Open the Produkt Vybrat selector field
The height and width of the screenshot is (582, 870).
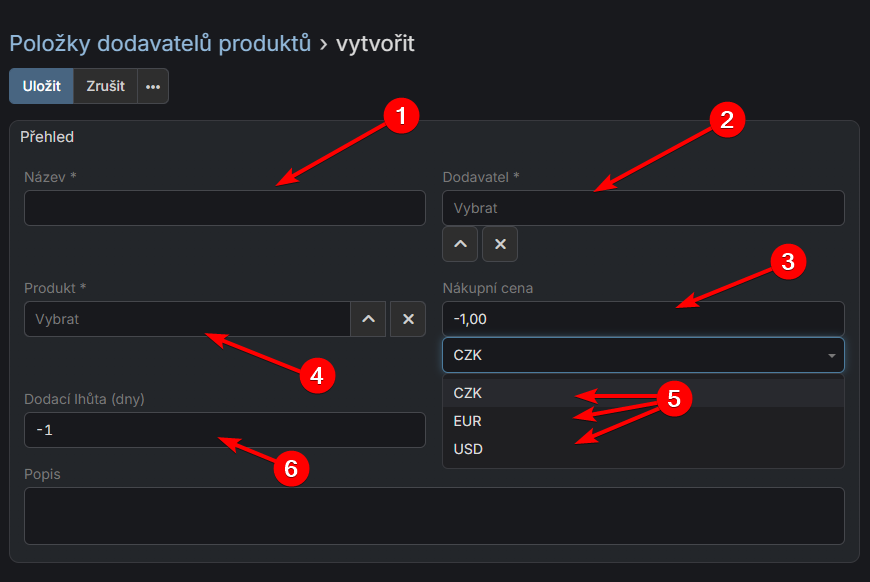[187, 319]
